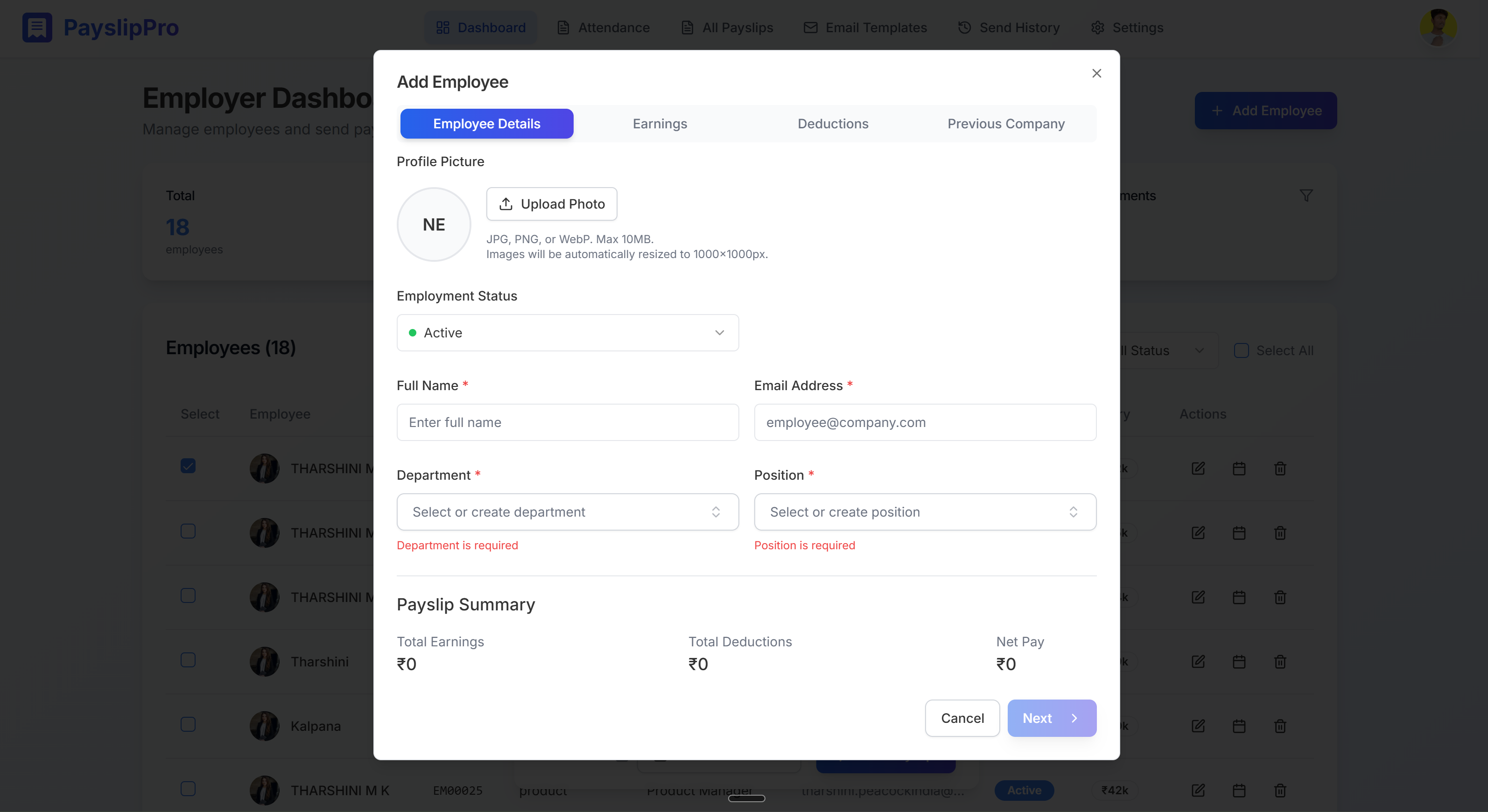Click the Settings gear icon
Image resolution: width=1488 pixels, height=812 pixels.
click(x=1097, y=27)
